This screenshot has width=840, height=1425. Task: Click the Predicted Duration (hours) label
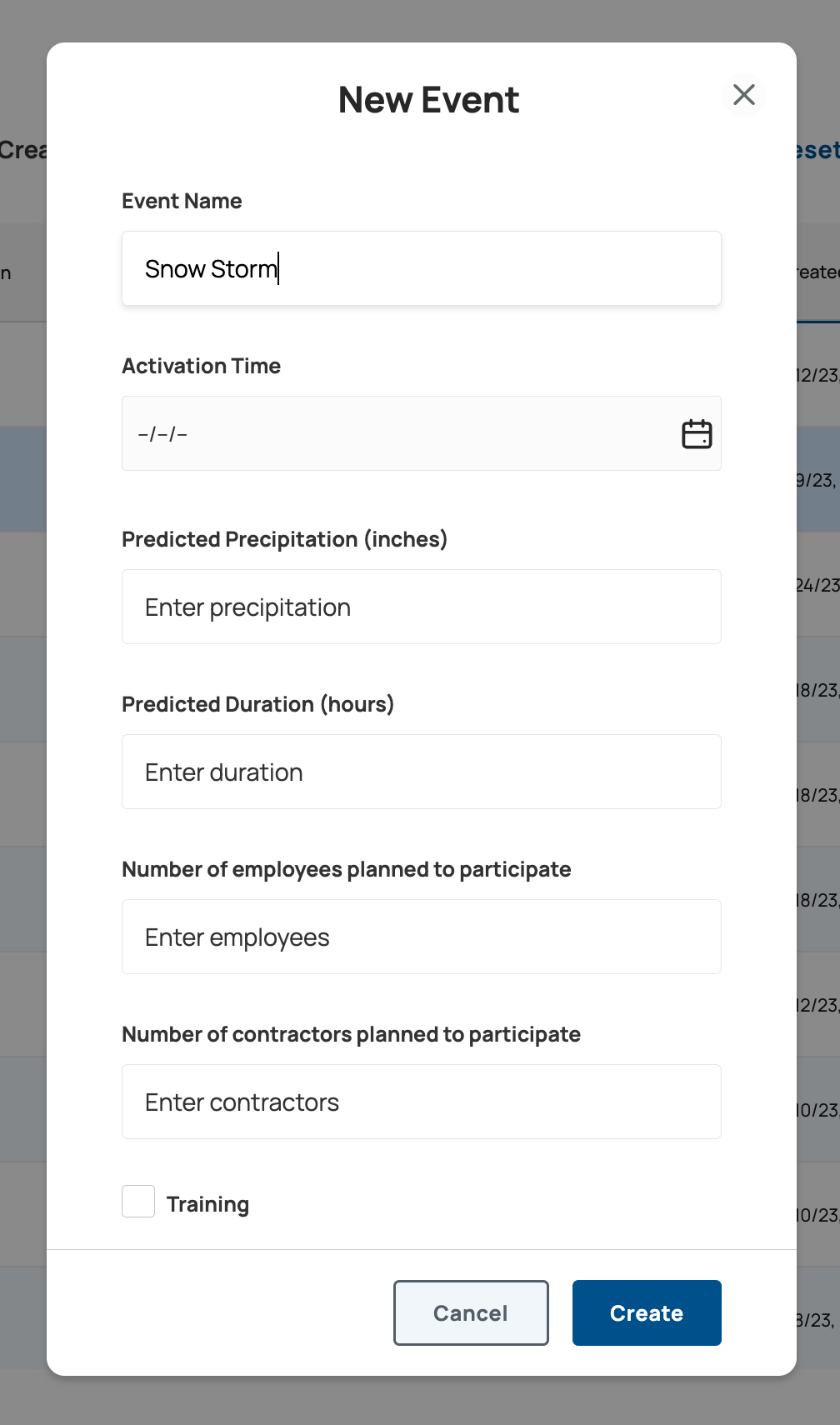pos(257,704)
